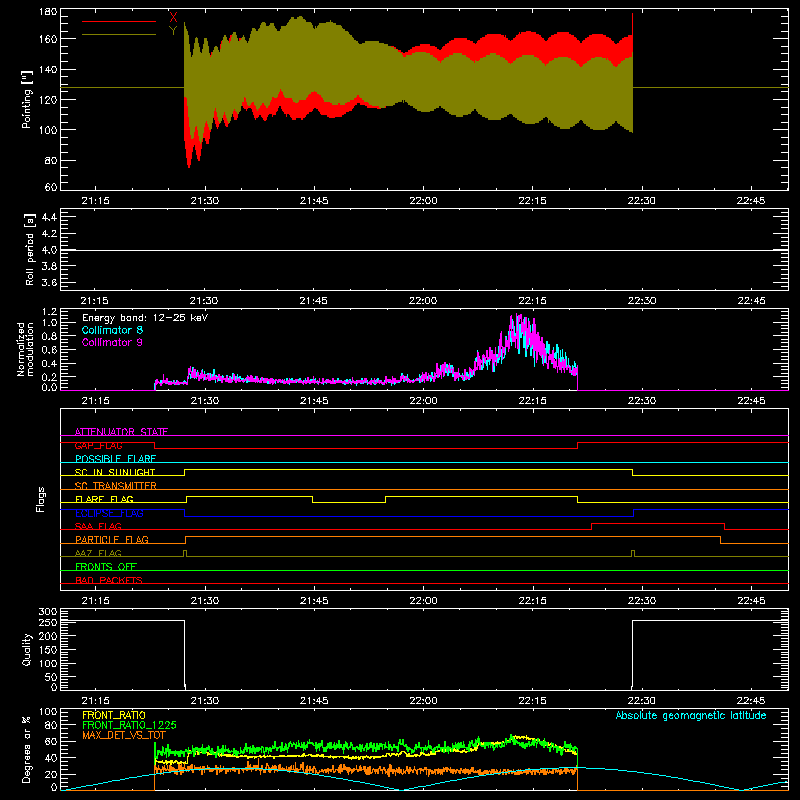
Task: Select the PARTICLE_FLAG label
Action: [x=112, y=539]
